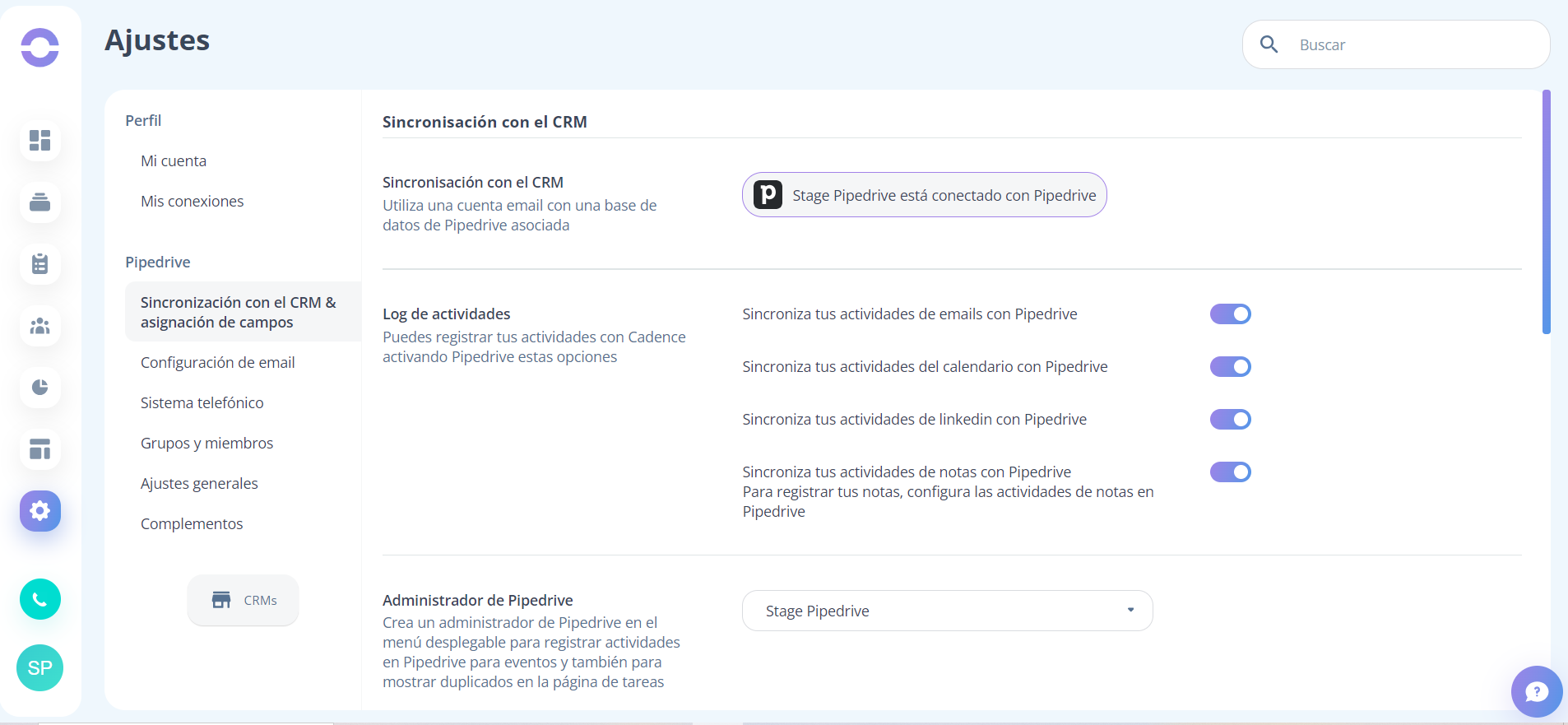This screenshot has height=725, width=1568.
Task: Click the settings gear icon in sidebar
Action: pos(39,511)
